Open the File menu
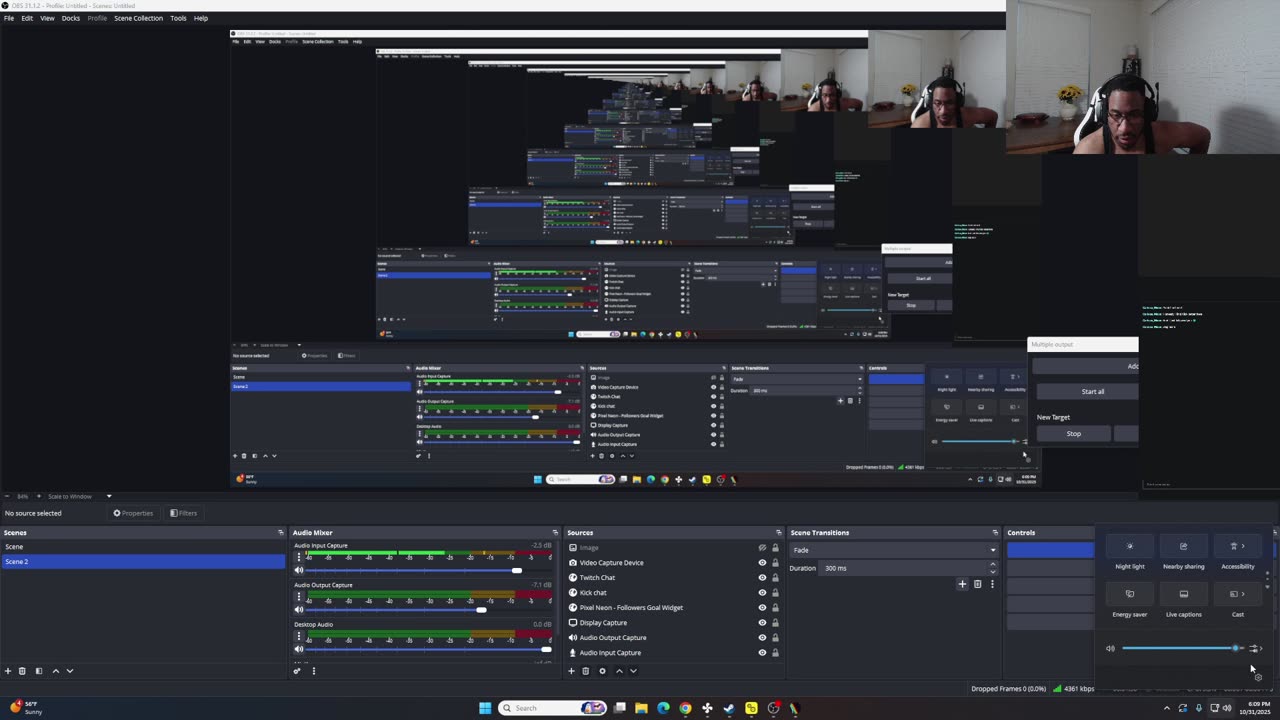Screen dimensions: 1280x720 [9, 18]
